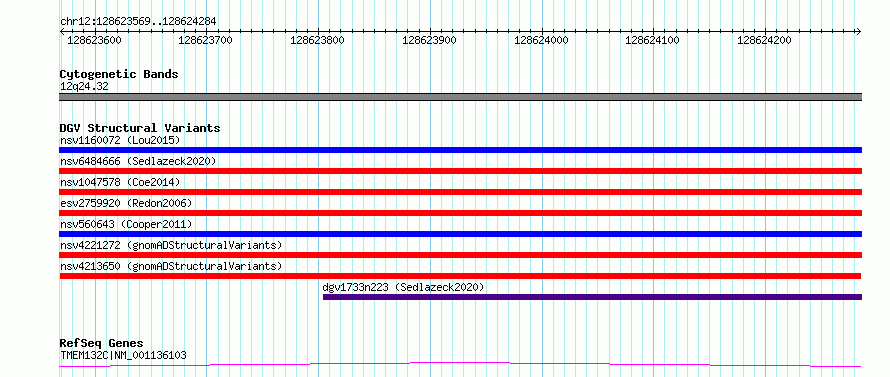The width and height of the screenshot is (890, 377).
Task: Open the nsv4221272 (gnomADStructuralVariants) label
Action: (171, 245)
